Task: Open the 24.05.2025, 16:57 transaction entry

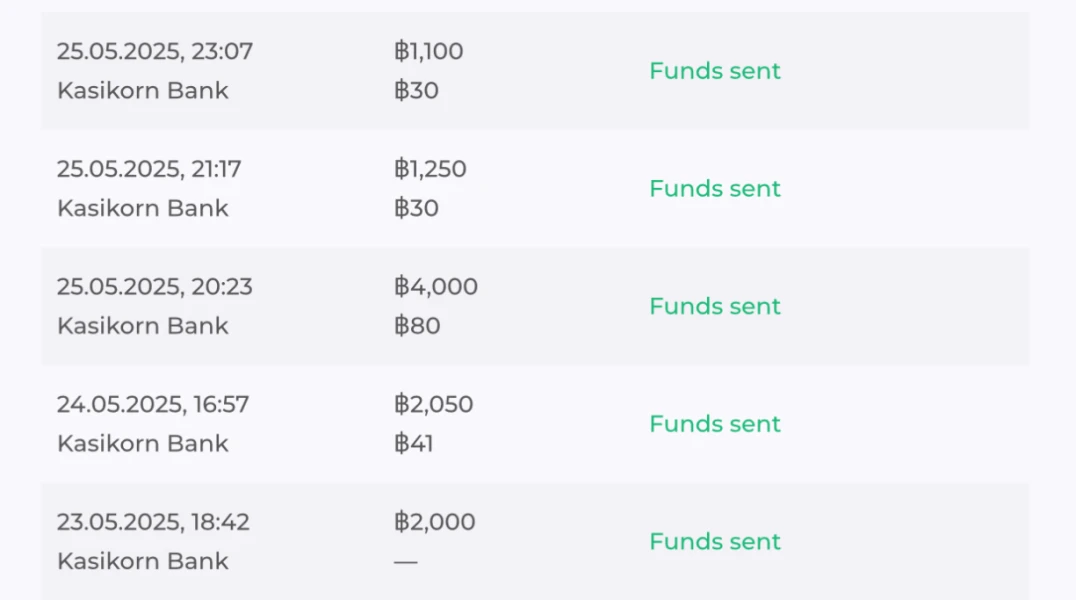Action: click(152, 405)
